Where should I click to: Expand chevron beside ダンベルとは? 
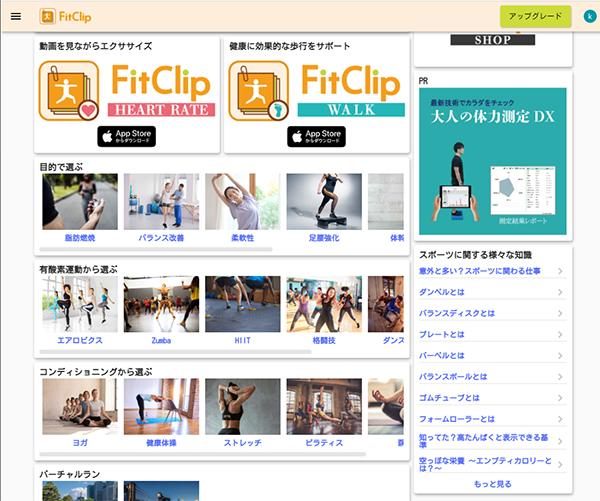pos(560,292)
